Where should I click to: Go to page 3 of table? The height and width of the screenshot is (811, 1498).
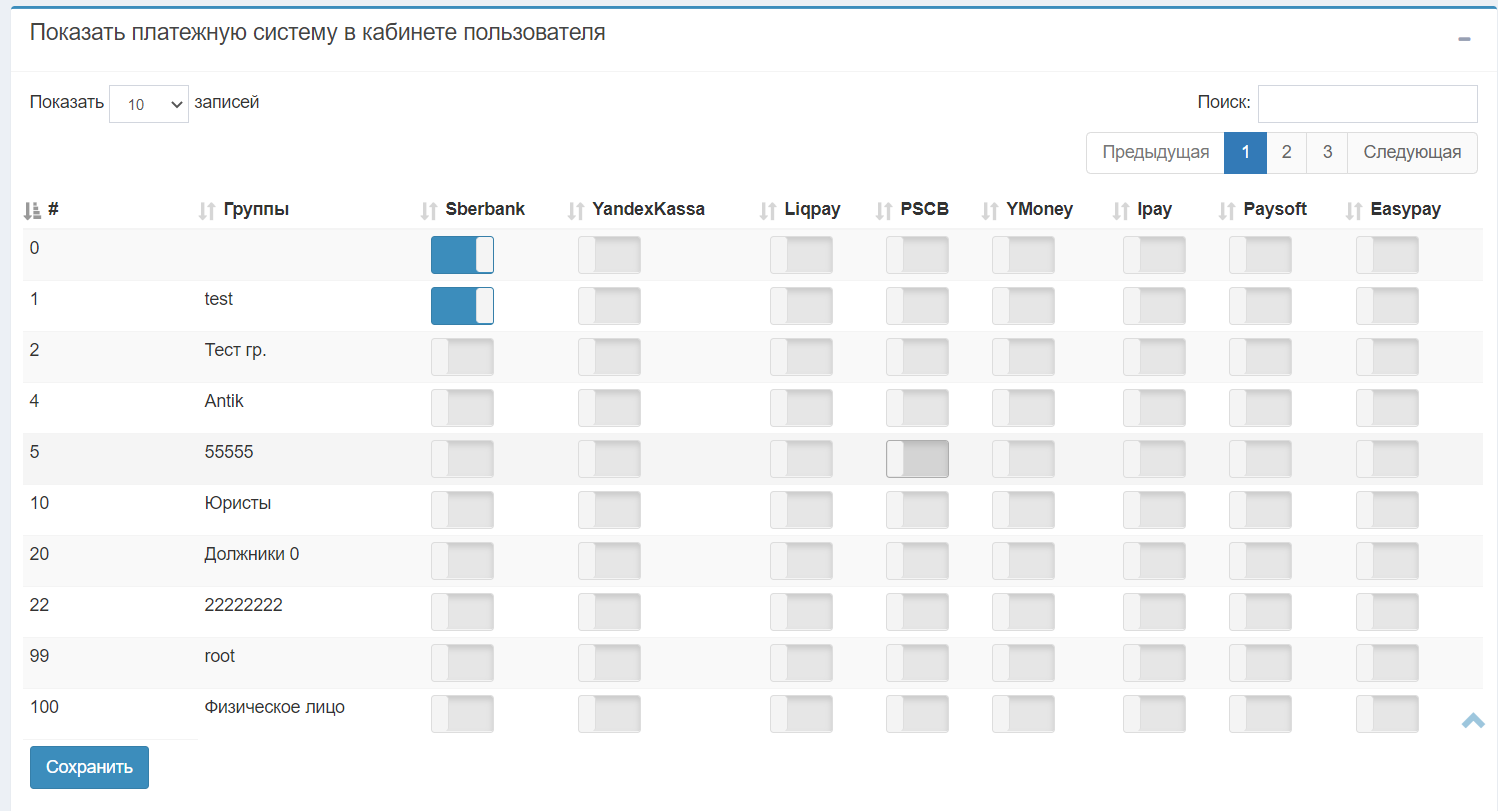click(1327, 153)
